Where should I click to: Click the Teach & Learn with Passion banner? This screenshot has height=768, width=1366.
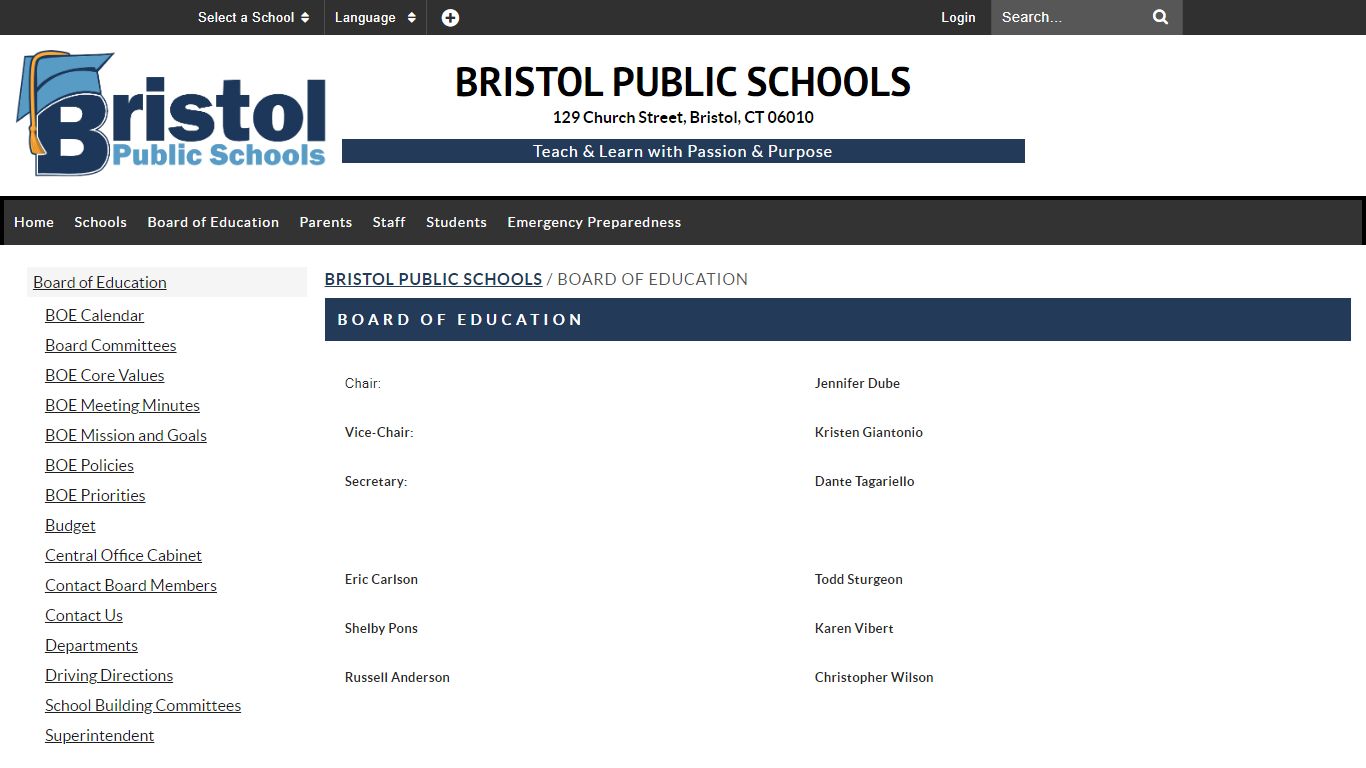[x=683, y=151]
